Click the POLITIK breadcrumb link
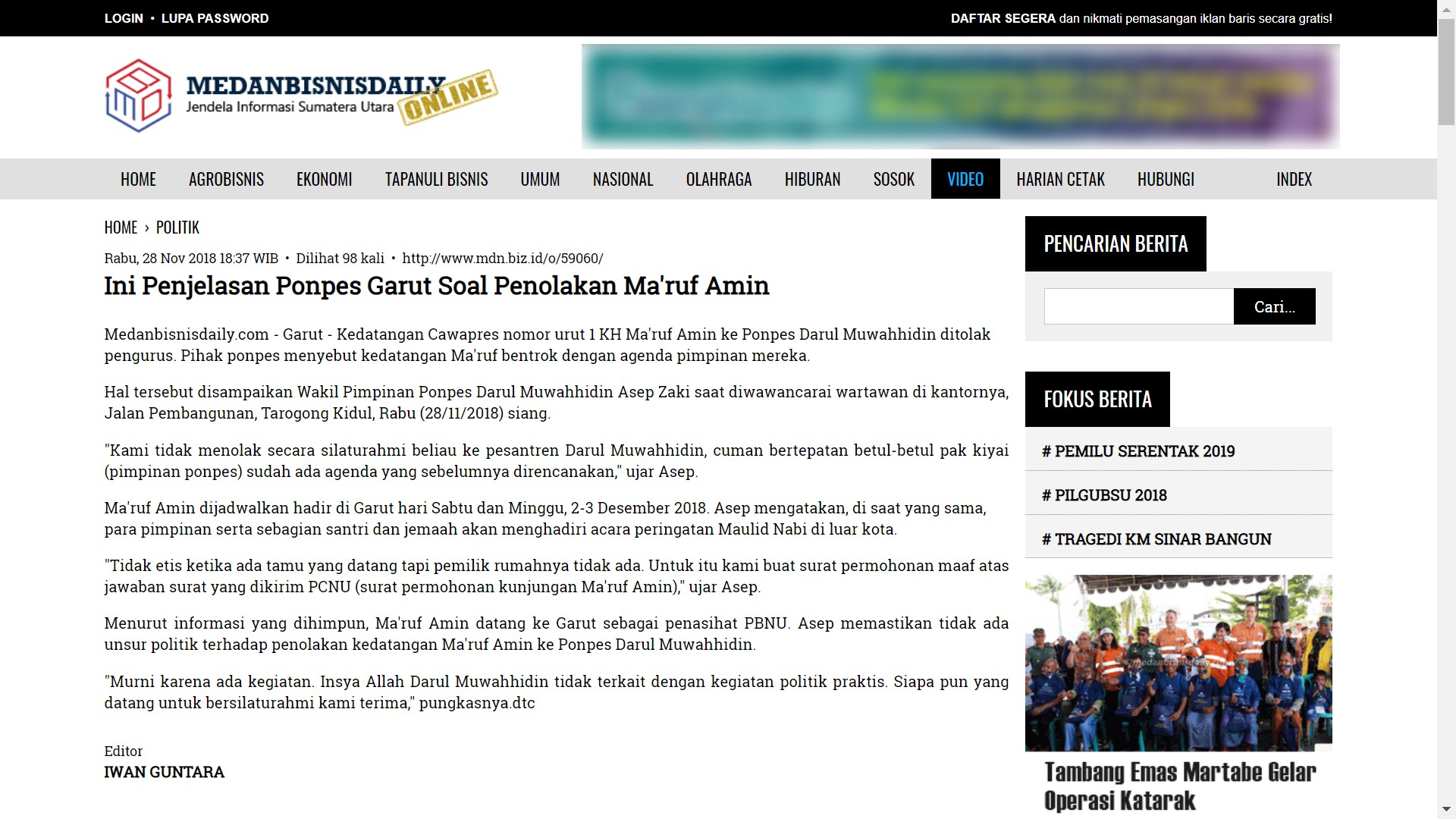Screen dimensions: 1456x819 click(x=177, y=227)
